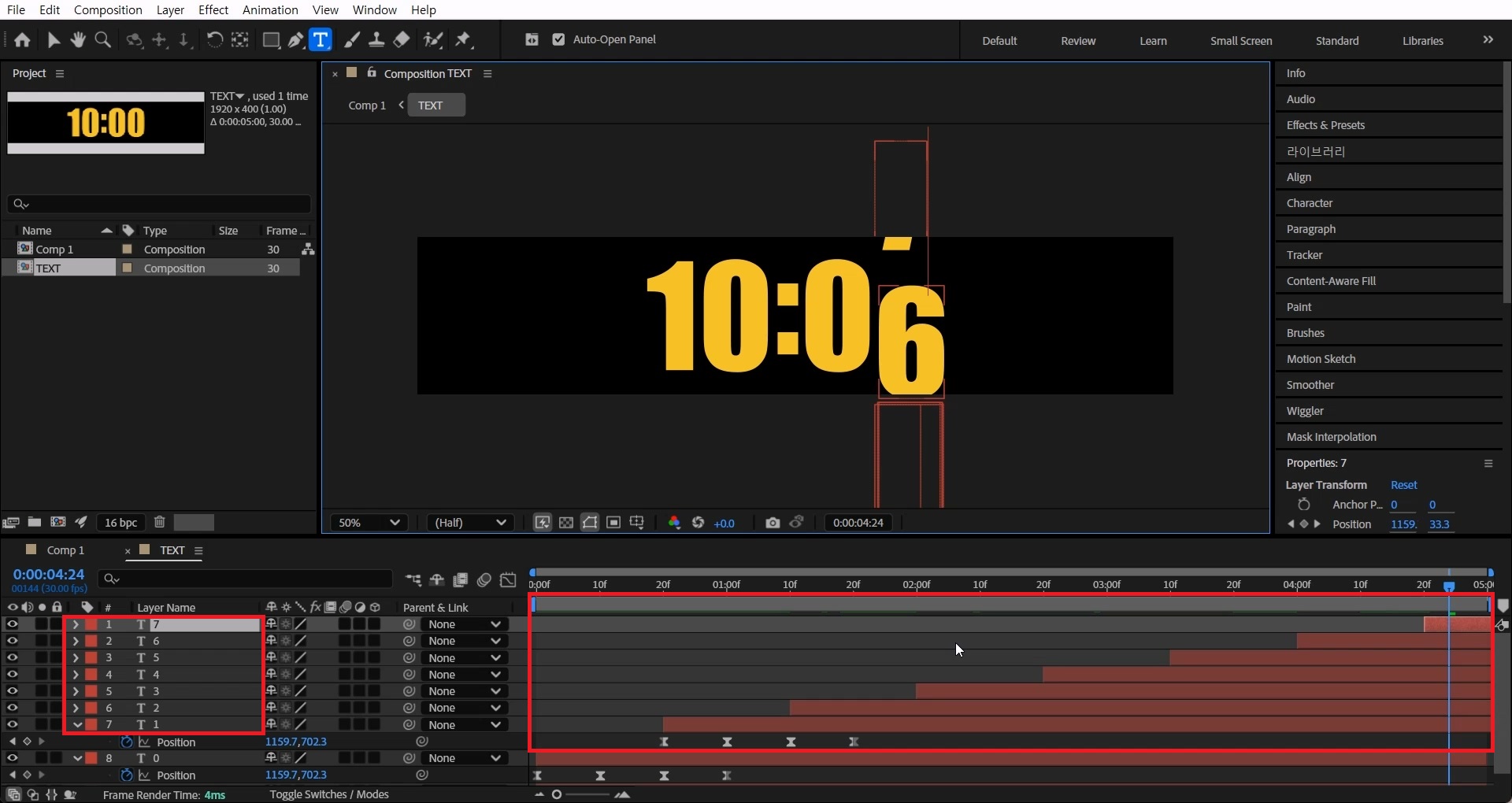
Task: Switch to the Learn workspace
Action: 1153,41
